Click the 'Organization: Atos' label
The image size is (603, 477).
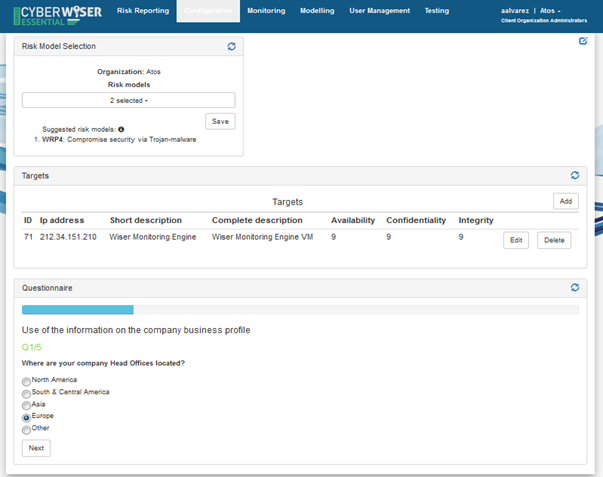(129, 72)
